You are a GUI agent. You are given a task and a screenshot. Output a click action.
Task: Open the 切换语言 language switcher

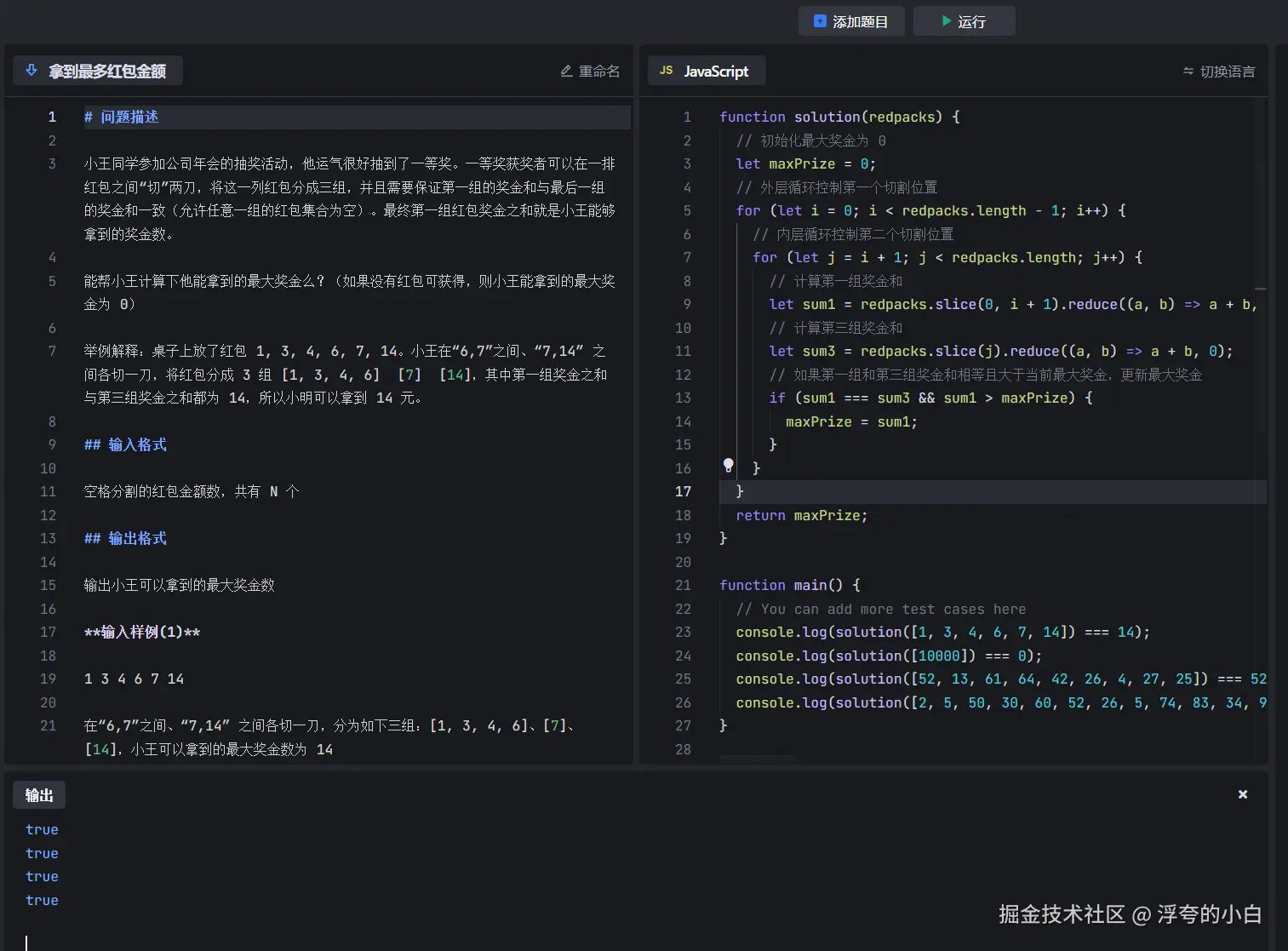[1219, 72]
